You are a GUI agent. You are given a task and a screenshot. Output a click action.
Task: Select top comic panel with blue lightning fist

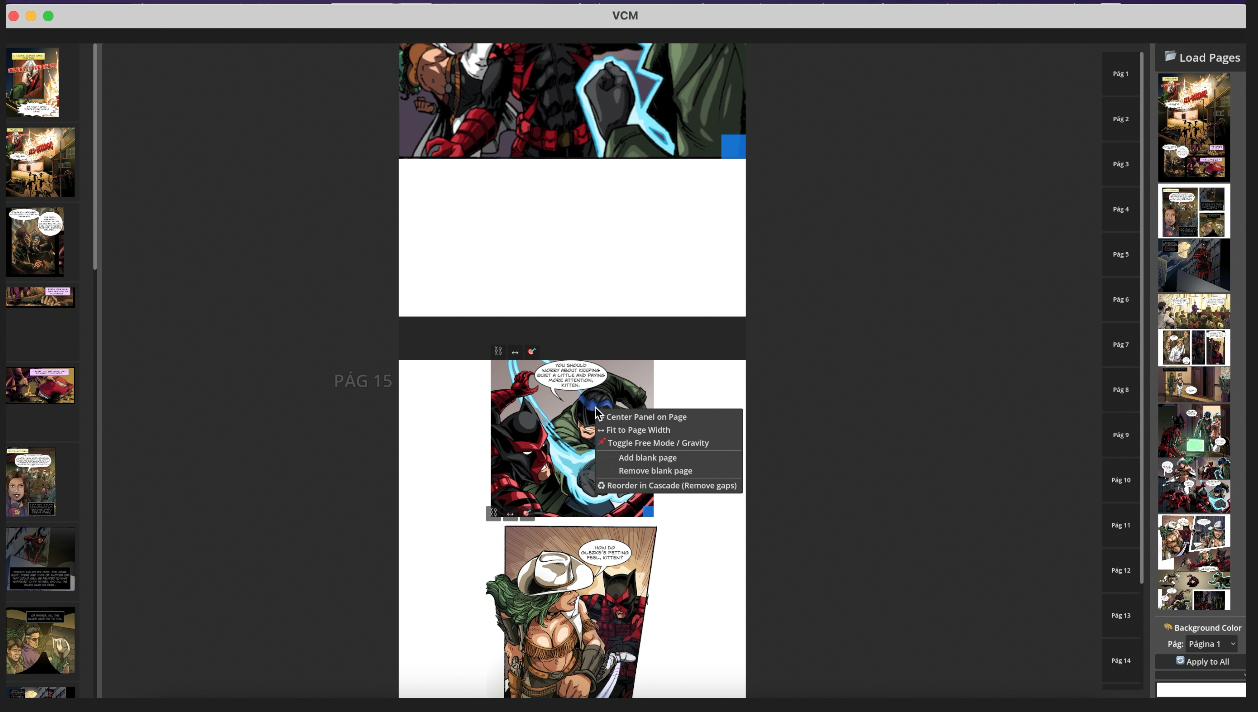[x=572, y=100]
